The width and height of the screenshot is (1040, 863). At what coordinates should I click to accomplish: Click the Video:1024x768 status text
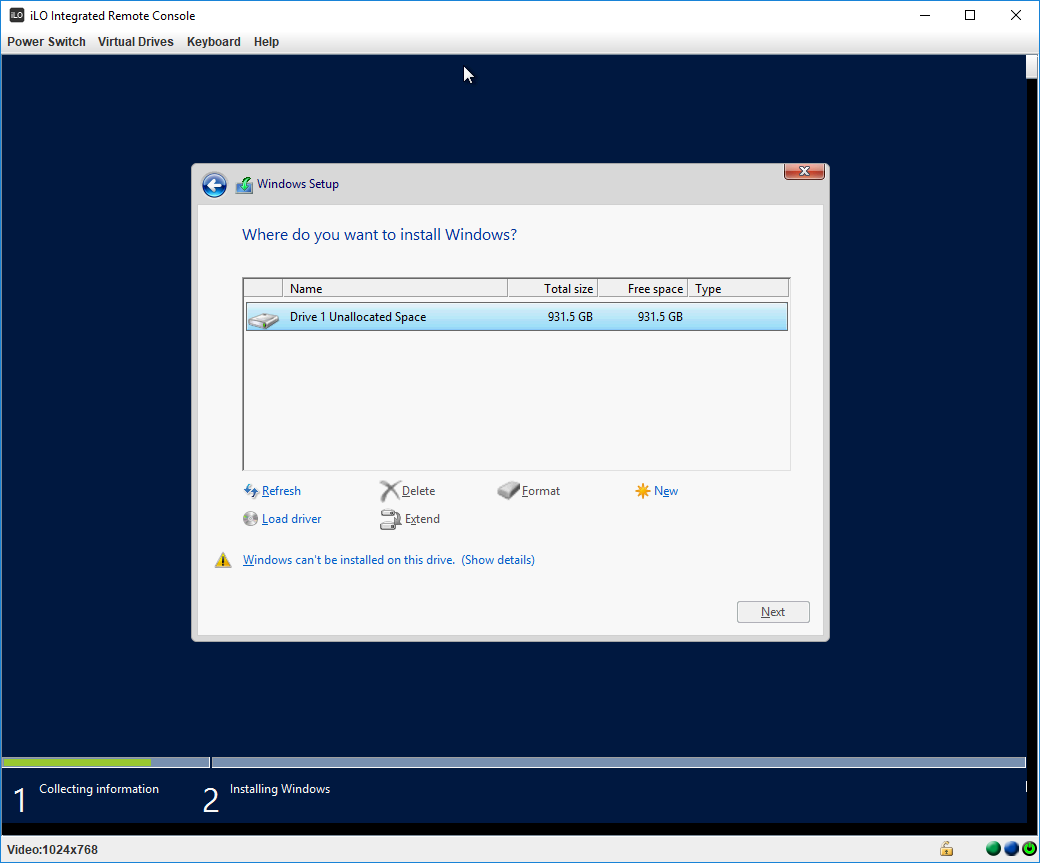click(x=52, y=849)
